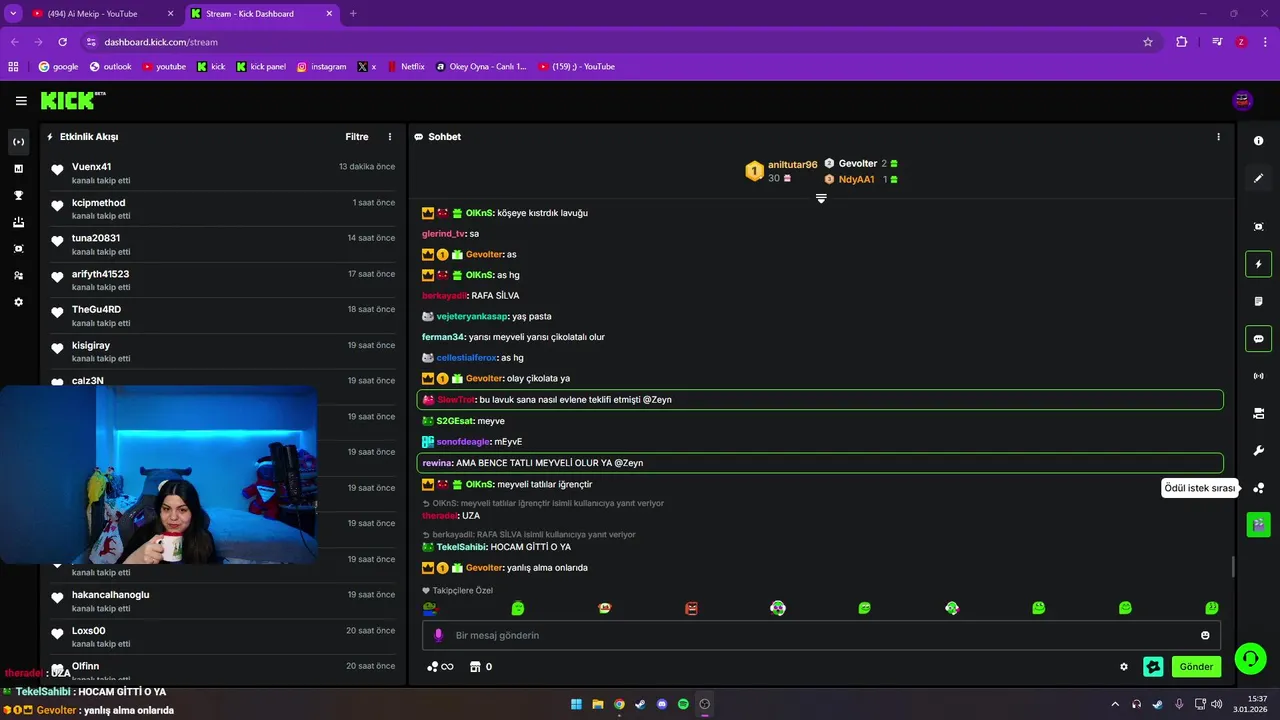Click the document notes icon in the right sidebar
Viewport: 1280px width, 720px height.
pos(1258,301)
